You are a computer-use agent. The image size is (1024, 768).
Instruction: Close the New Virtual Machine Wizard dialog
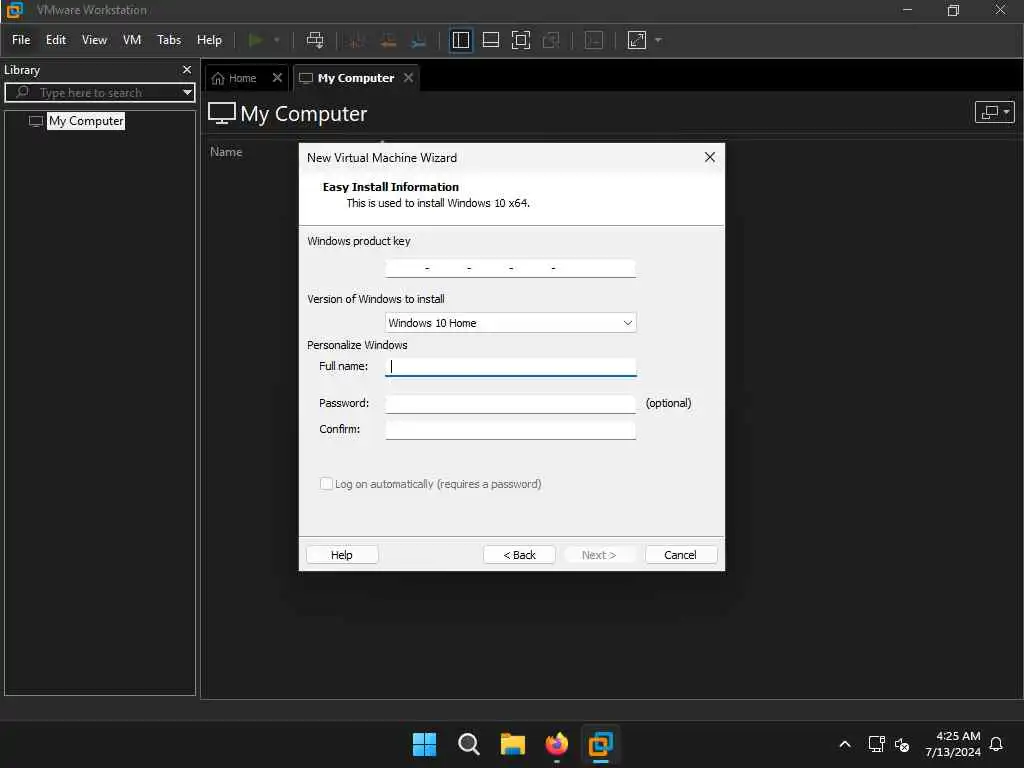[x=710, y=157]
